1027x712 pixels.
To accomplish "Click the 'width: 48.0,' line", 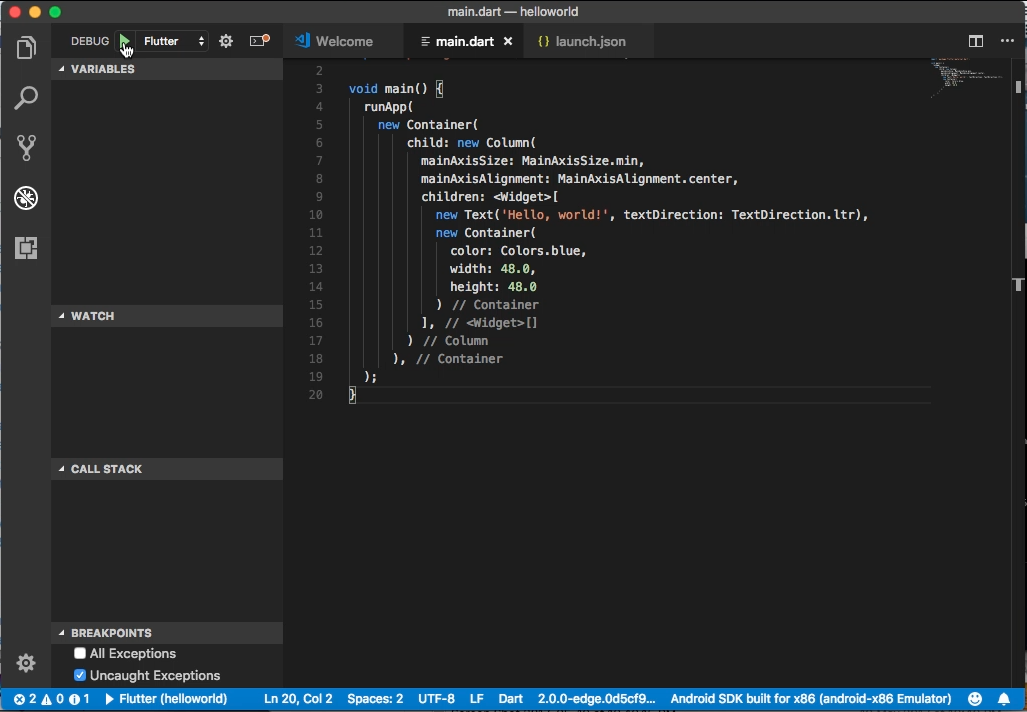I will click(x=493, y=269).
